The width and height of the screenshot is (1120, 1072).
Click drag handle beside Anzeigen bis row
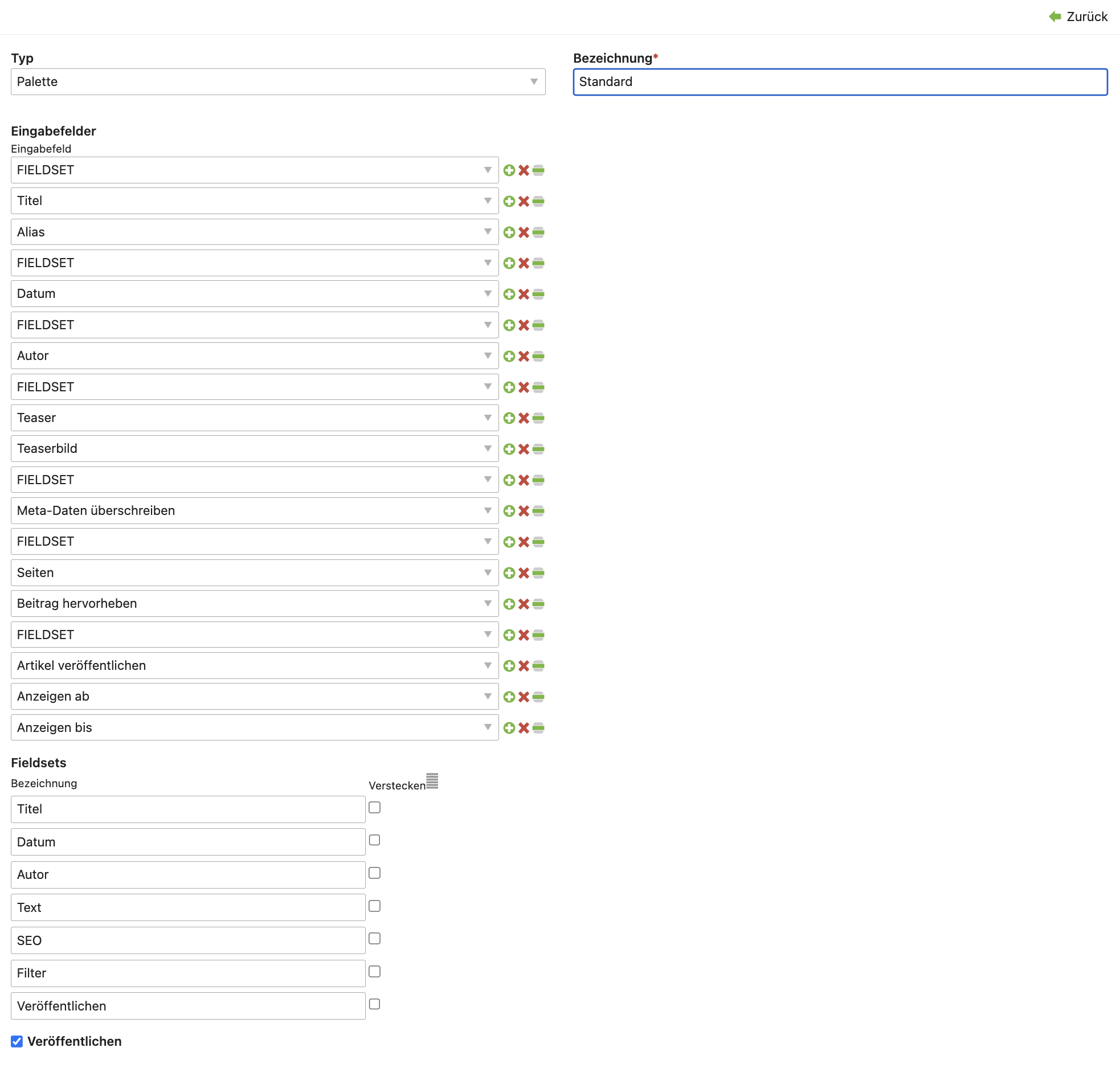pyautogui.click(x=538, y=728)
